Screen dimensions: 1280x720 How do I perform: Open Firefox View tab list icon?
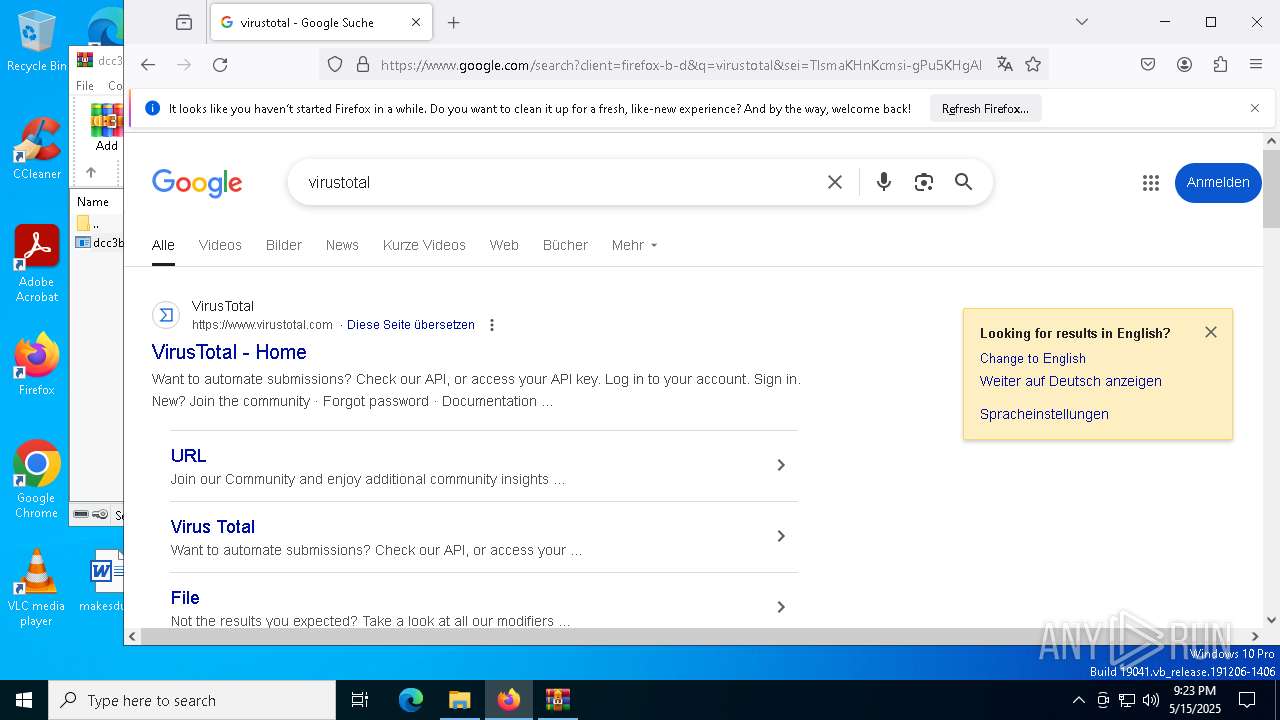184,22
